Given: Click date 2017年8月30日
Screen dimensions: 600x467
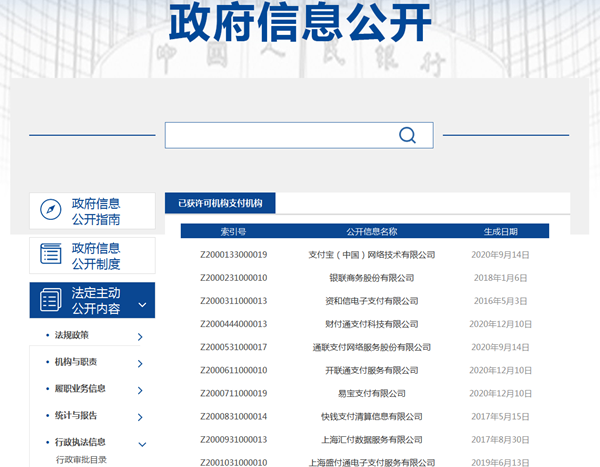Looking at the screenshot, I should coord(500,439).
